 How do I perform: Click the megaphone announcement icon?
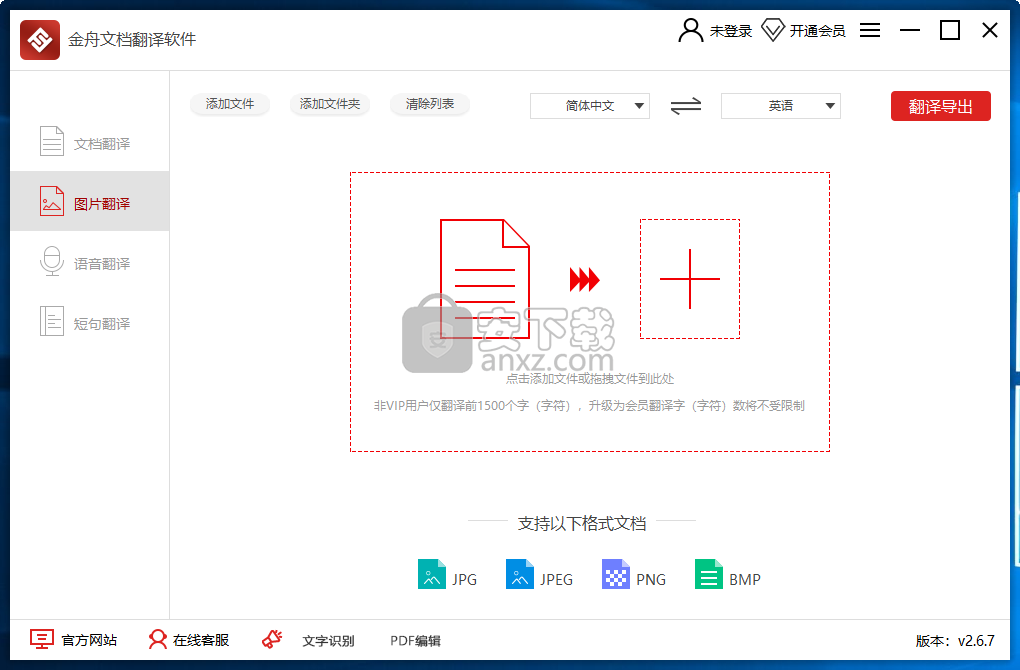tap(272, 639)
